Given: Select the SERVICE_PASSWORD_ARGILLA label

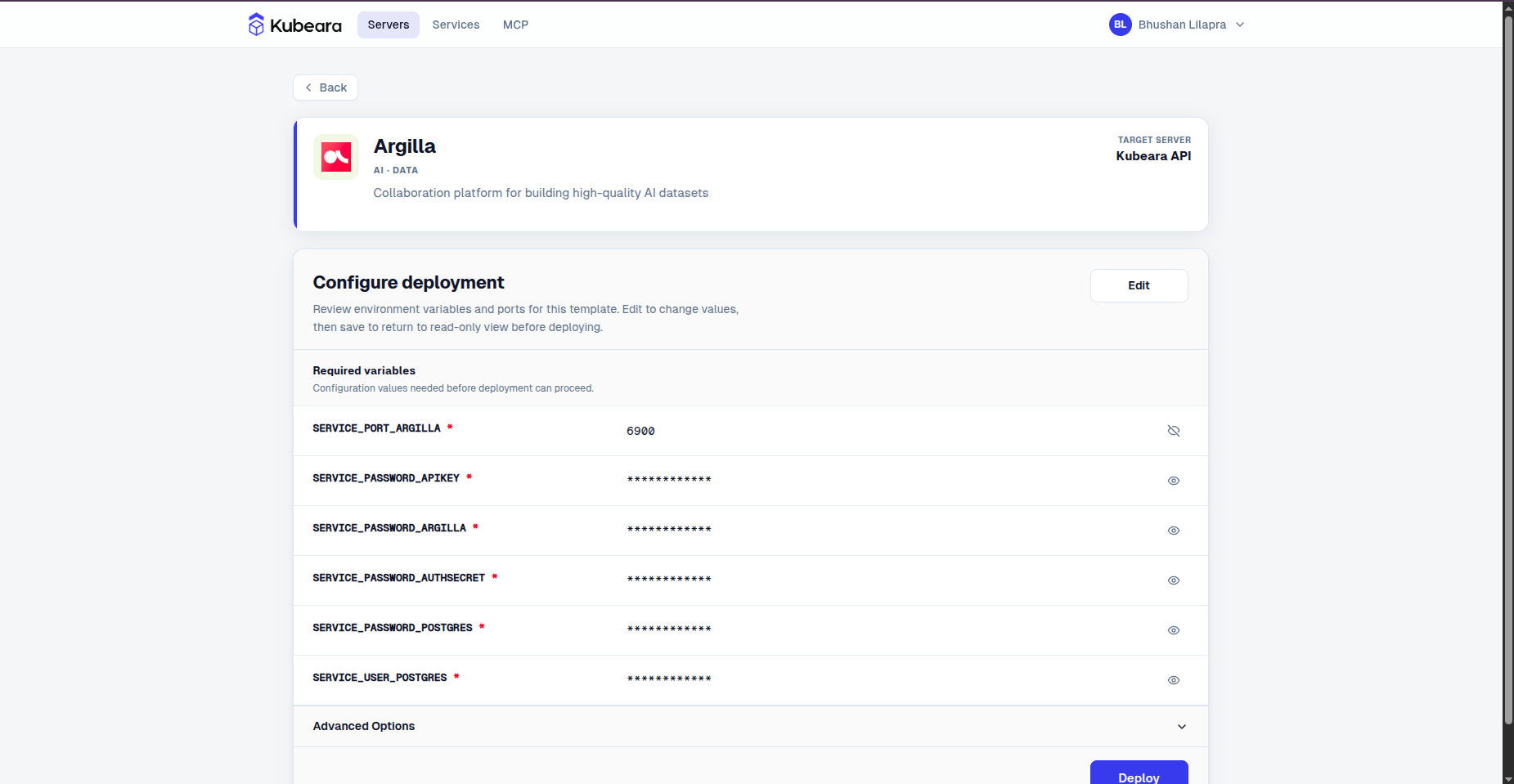Looking at the screenshot, I should [x=389, y=528].
